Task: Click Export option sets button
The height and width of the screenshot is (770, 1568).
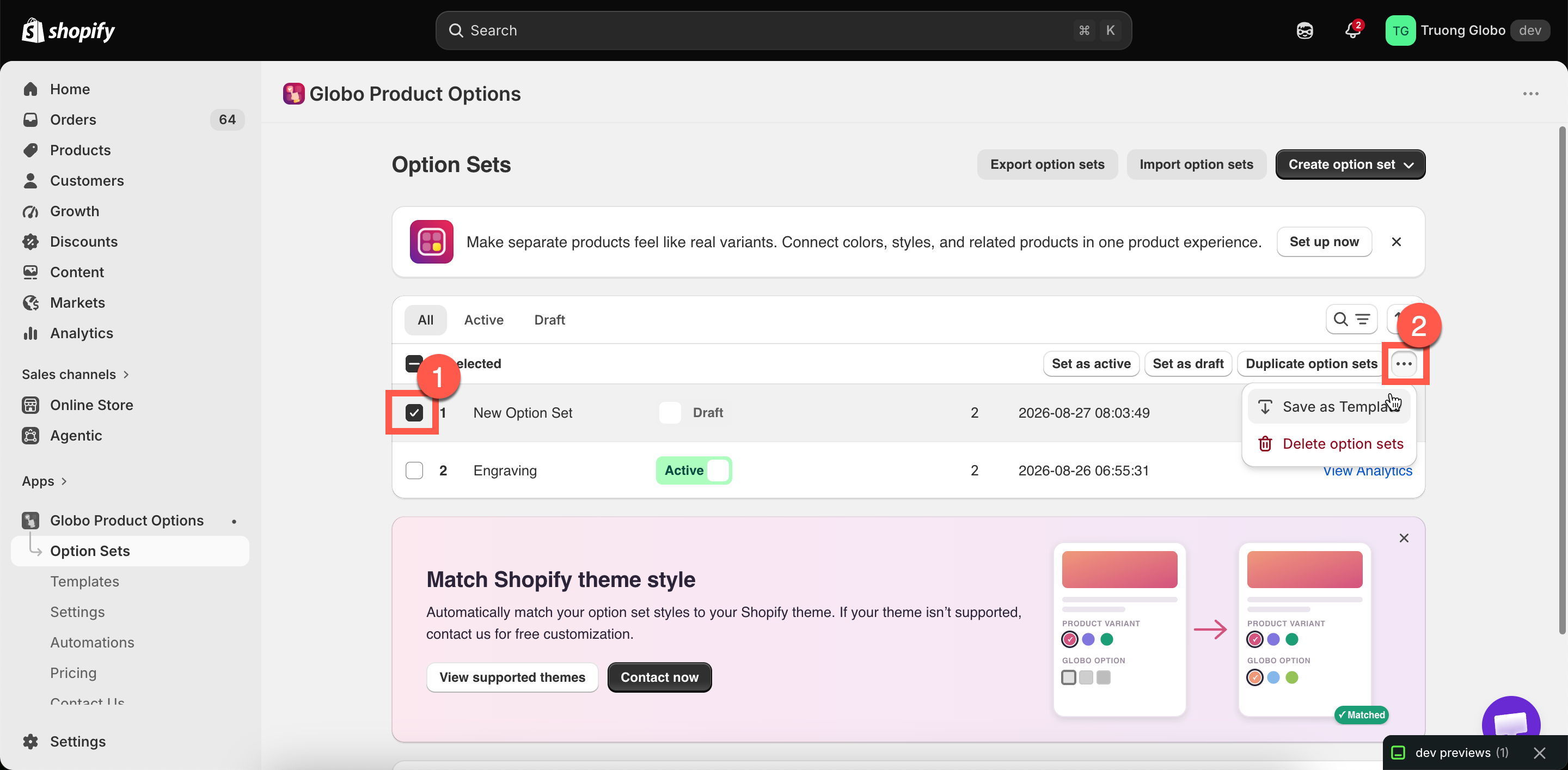Action: click(1047, 164)
